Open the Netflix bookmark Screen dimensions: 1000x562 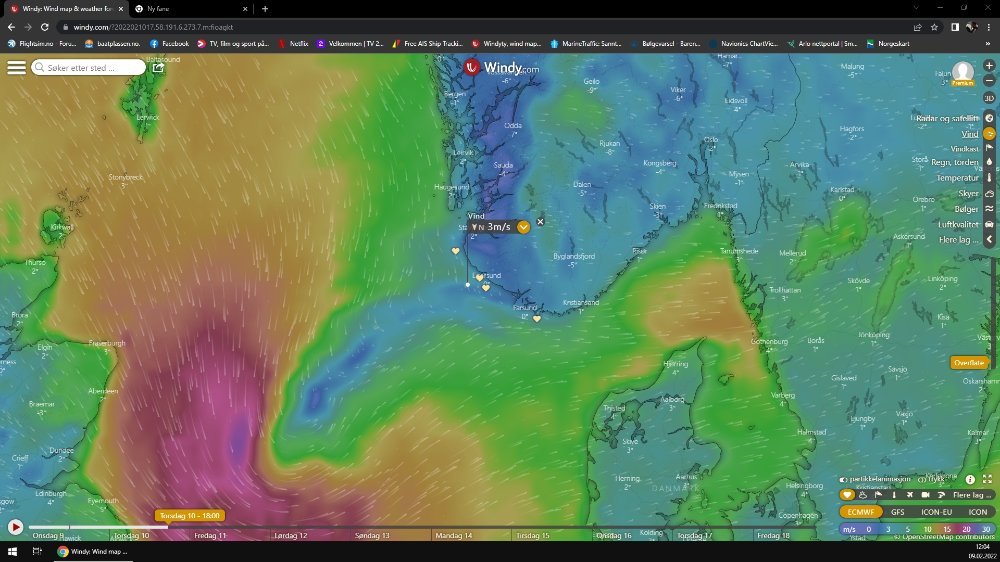[x=293, y=44]
